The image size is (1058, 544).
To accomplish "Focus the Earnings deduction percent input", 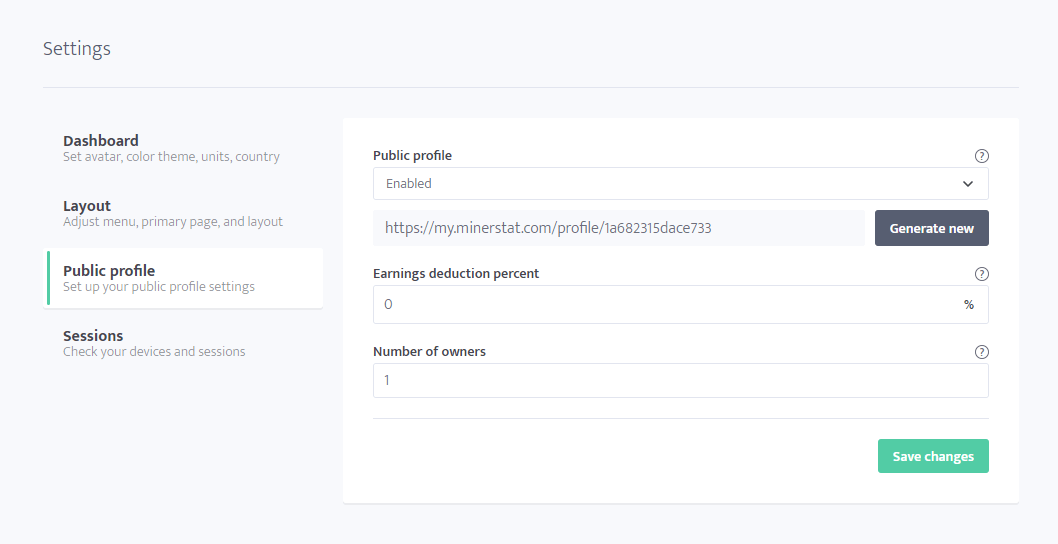I will coord(681,304).
